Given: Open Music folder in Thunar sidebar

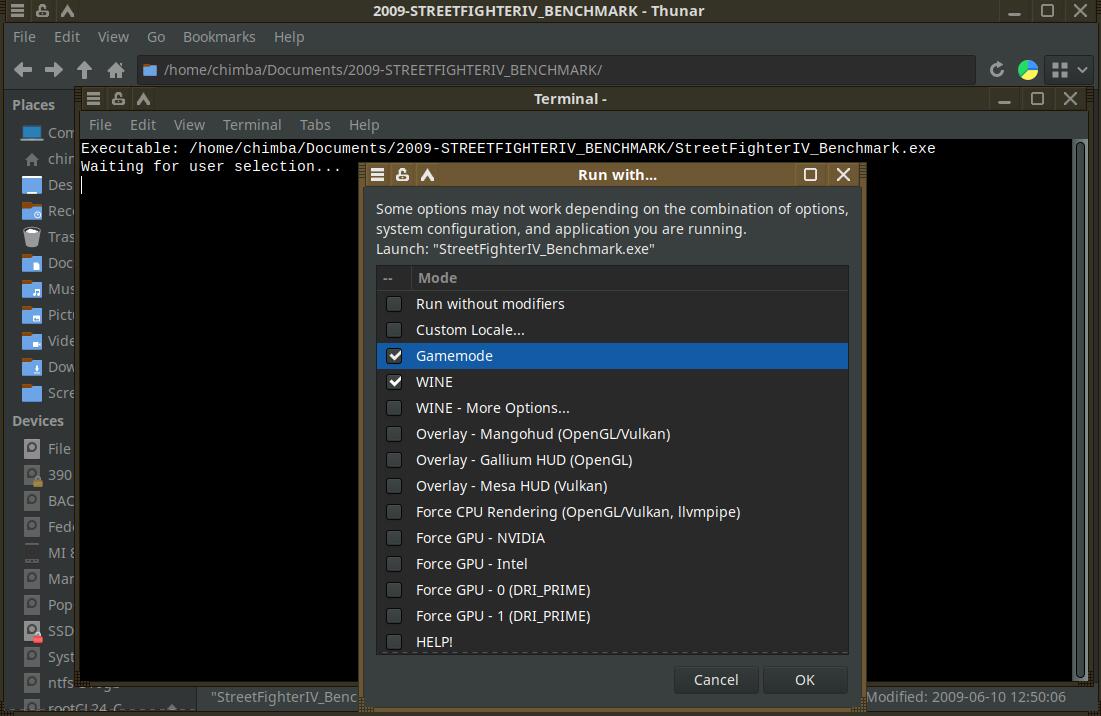Looking at the screenshot, I should (x=46, y=289).
